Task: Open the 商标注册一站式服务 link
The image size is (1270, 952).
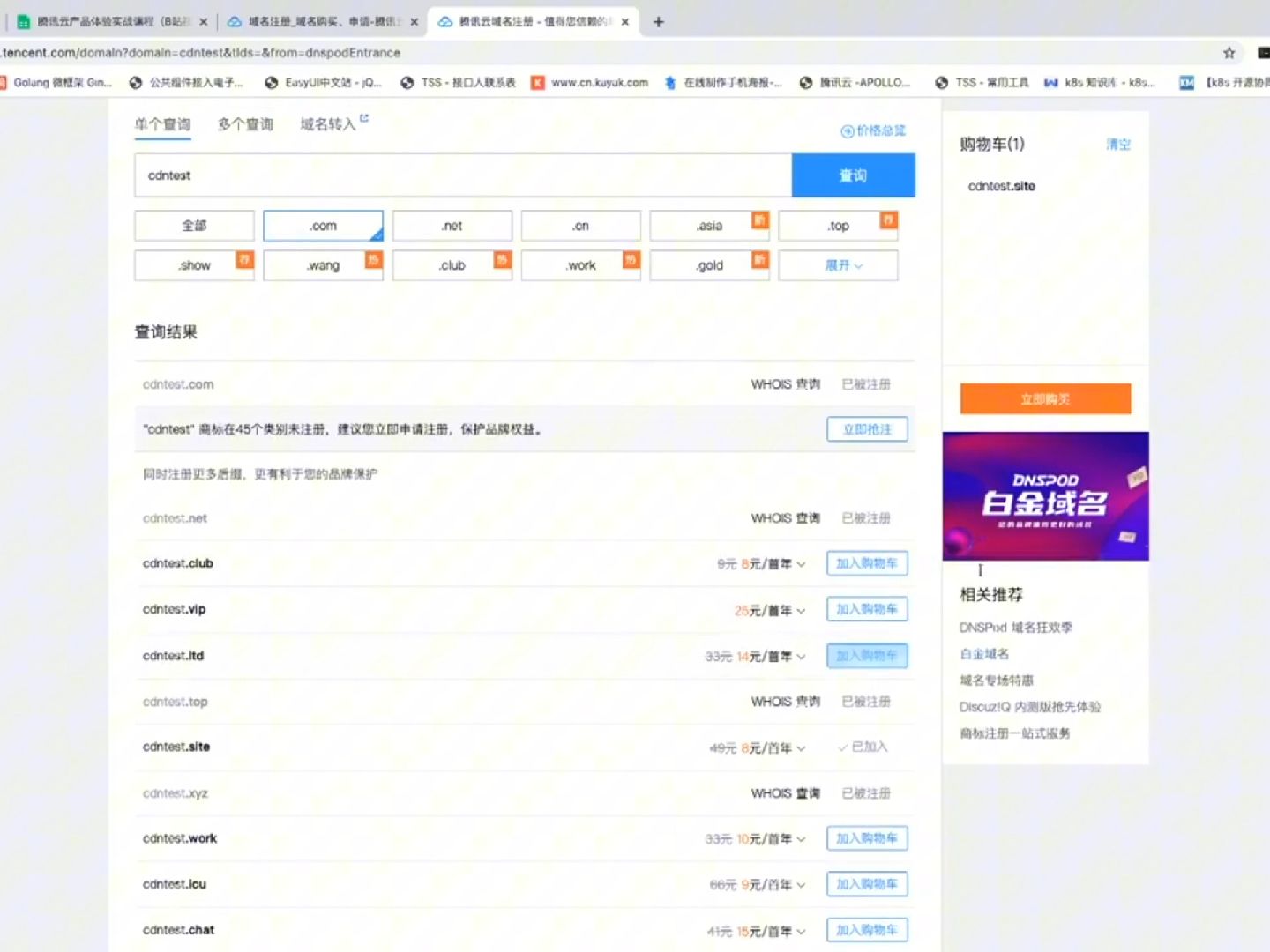Action: 1015,733
